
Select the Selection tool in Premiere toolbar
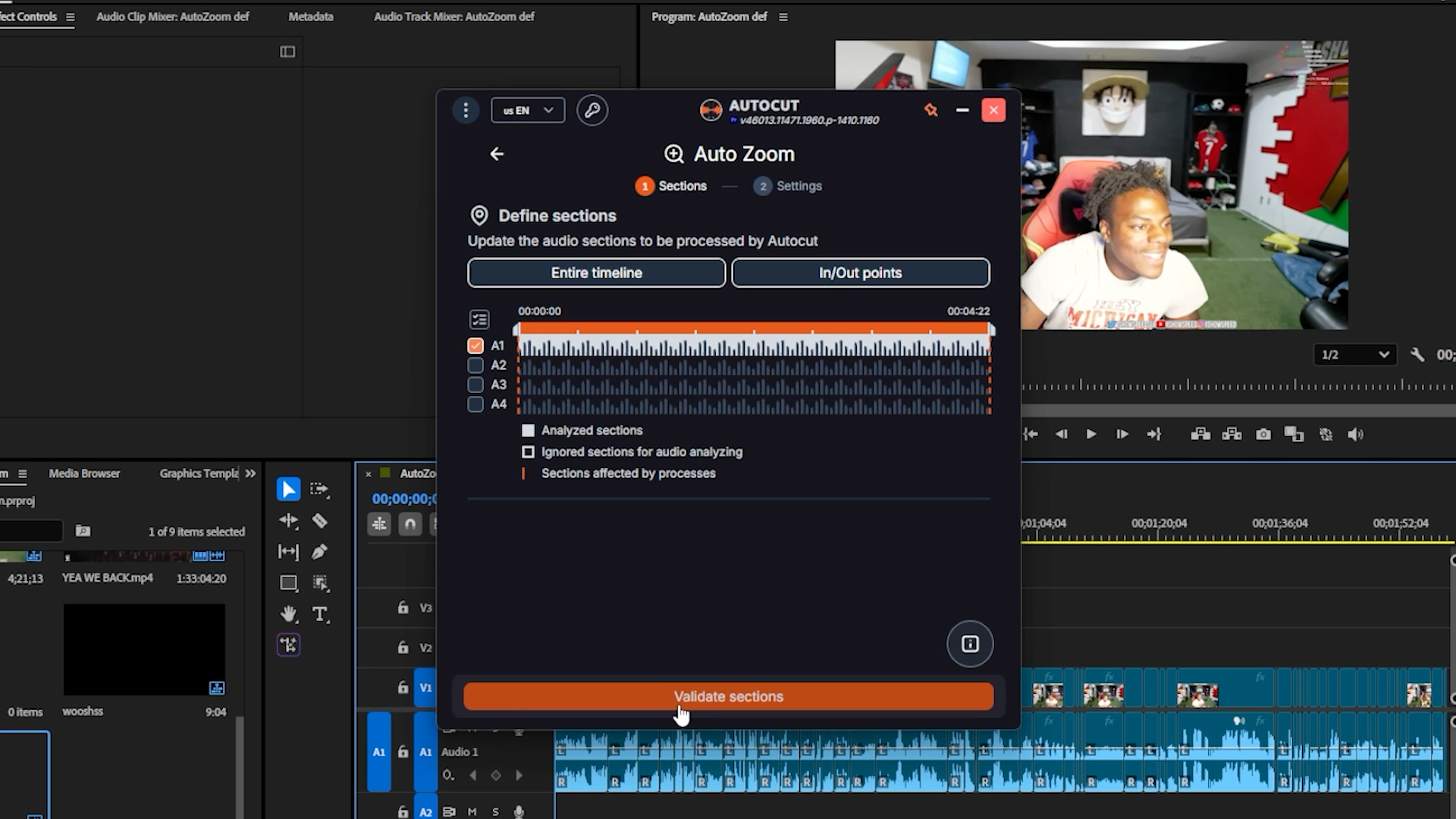tap(288, 489)
